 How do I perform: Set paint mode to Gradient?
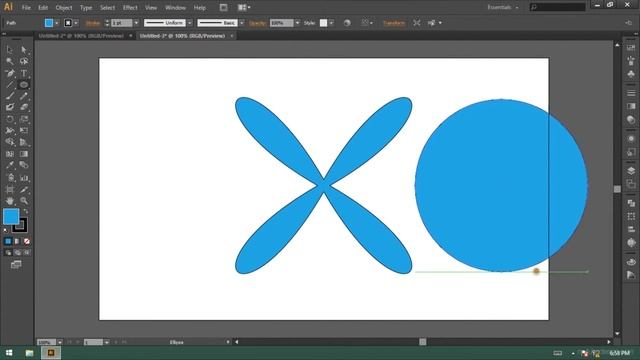17,241
